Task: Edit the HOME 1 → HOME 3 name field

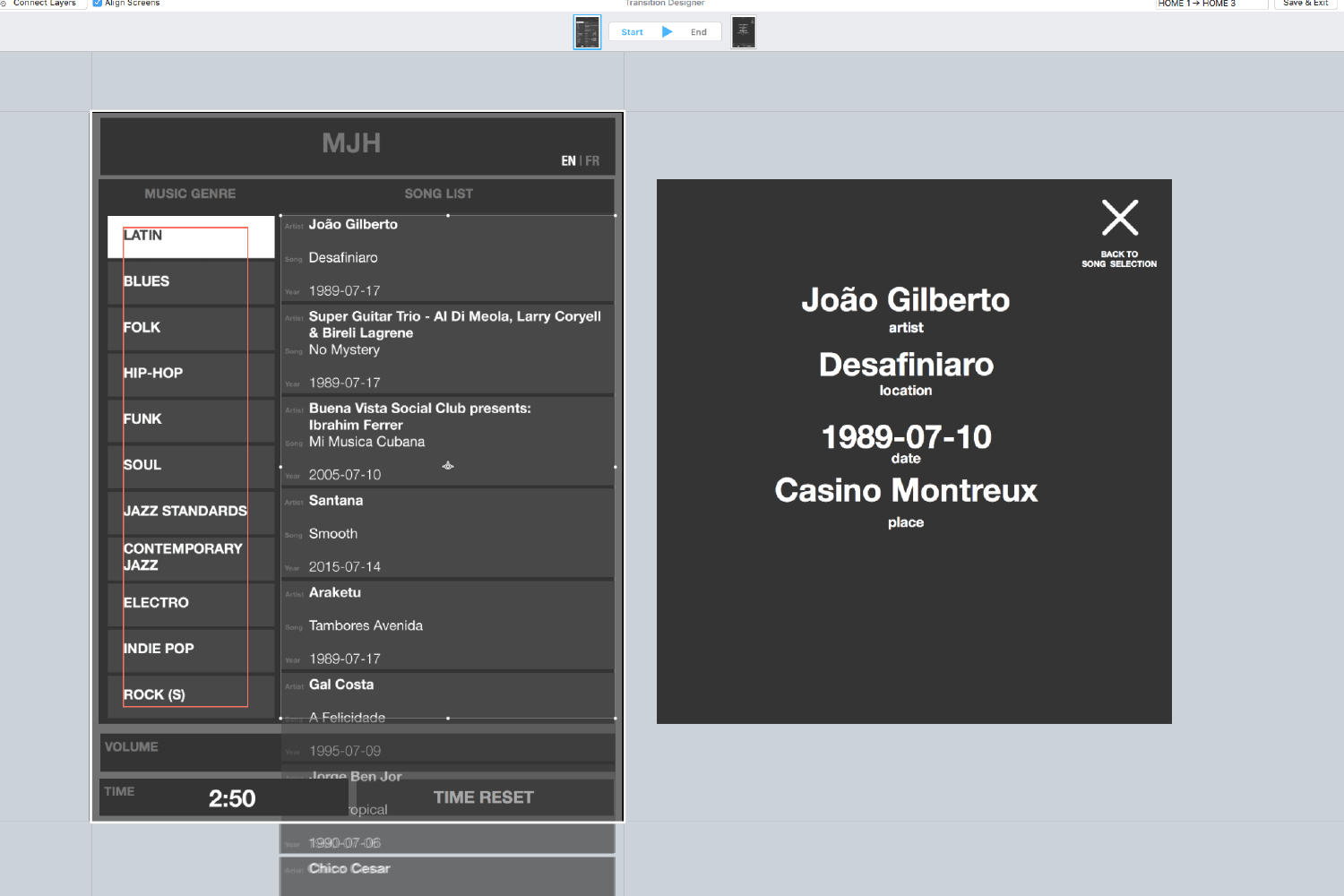Action: 1211,4
